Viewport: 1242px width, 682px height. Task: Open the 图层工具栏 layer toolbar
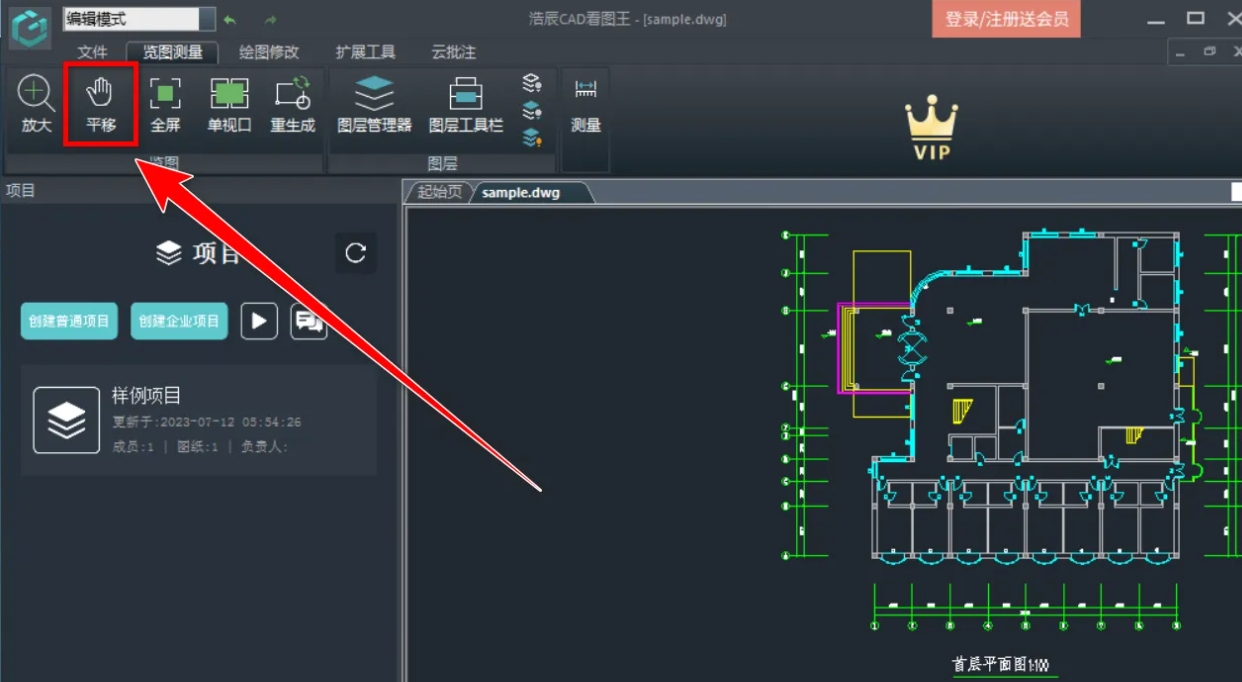pos(465,104)
